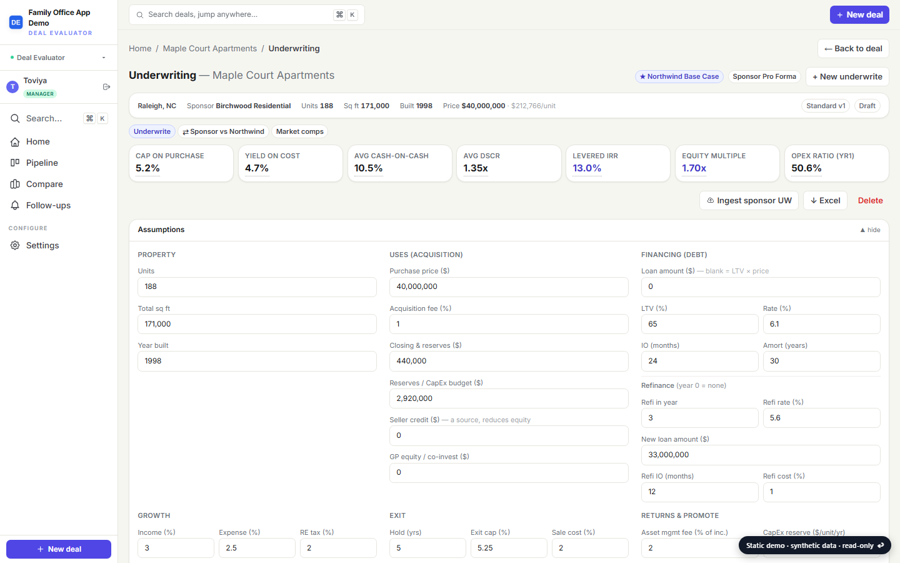Click the Total sq ft field
Image resolution: width=900 pixels, height=563 pixels.
click(x=257, y=324)
